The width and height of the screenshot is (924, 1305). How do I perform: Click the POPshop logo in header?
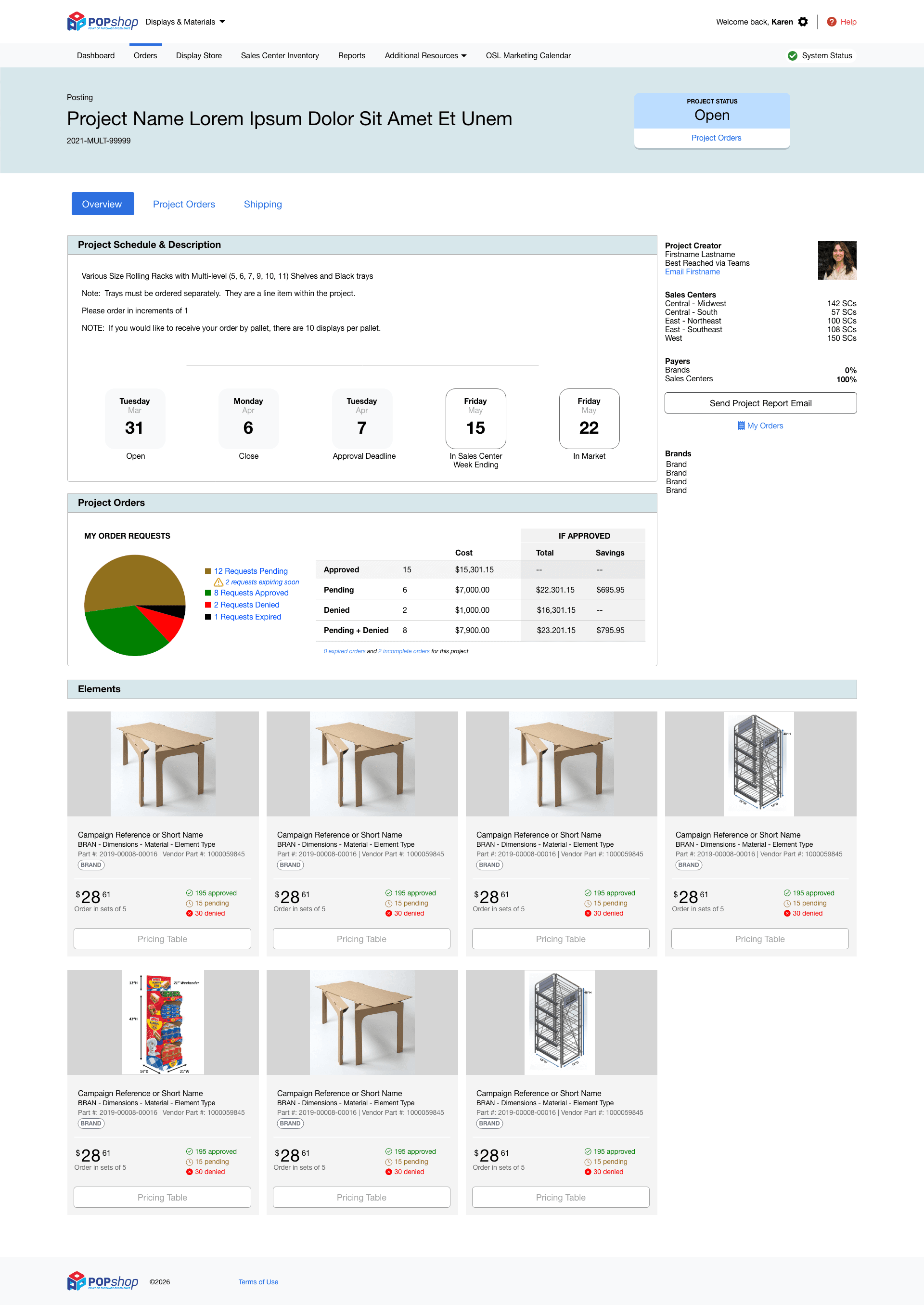[x=103, y=22]
